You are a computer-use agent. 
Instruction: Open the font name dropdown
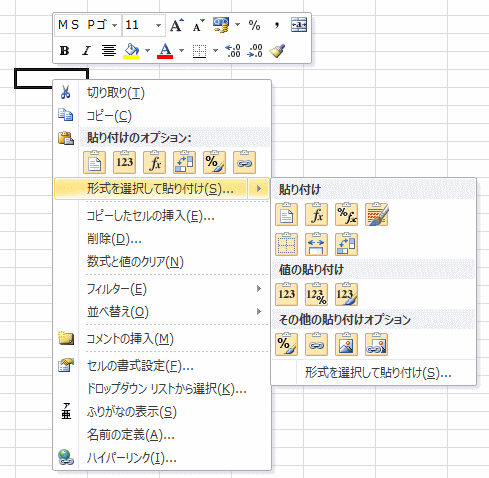point(114,25)
